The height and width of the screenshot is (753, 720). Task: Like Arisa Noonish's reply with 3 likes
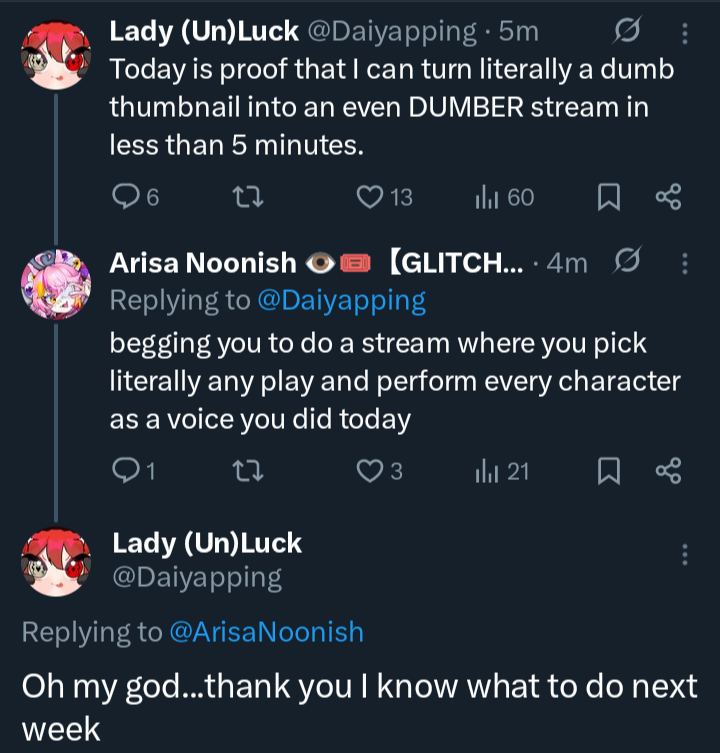[370, 470]
